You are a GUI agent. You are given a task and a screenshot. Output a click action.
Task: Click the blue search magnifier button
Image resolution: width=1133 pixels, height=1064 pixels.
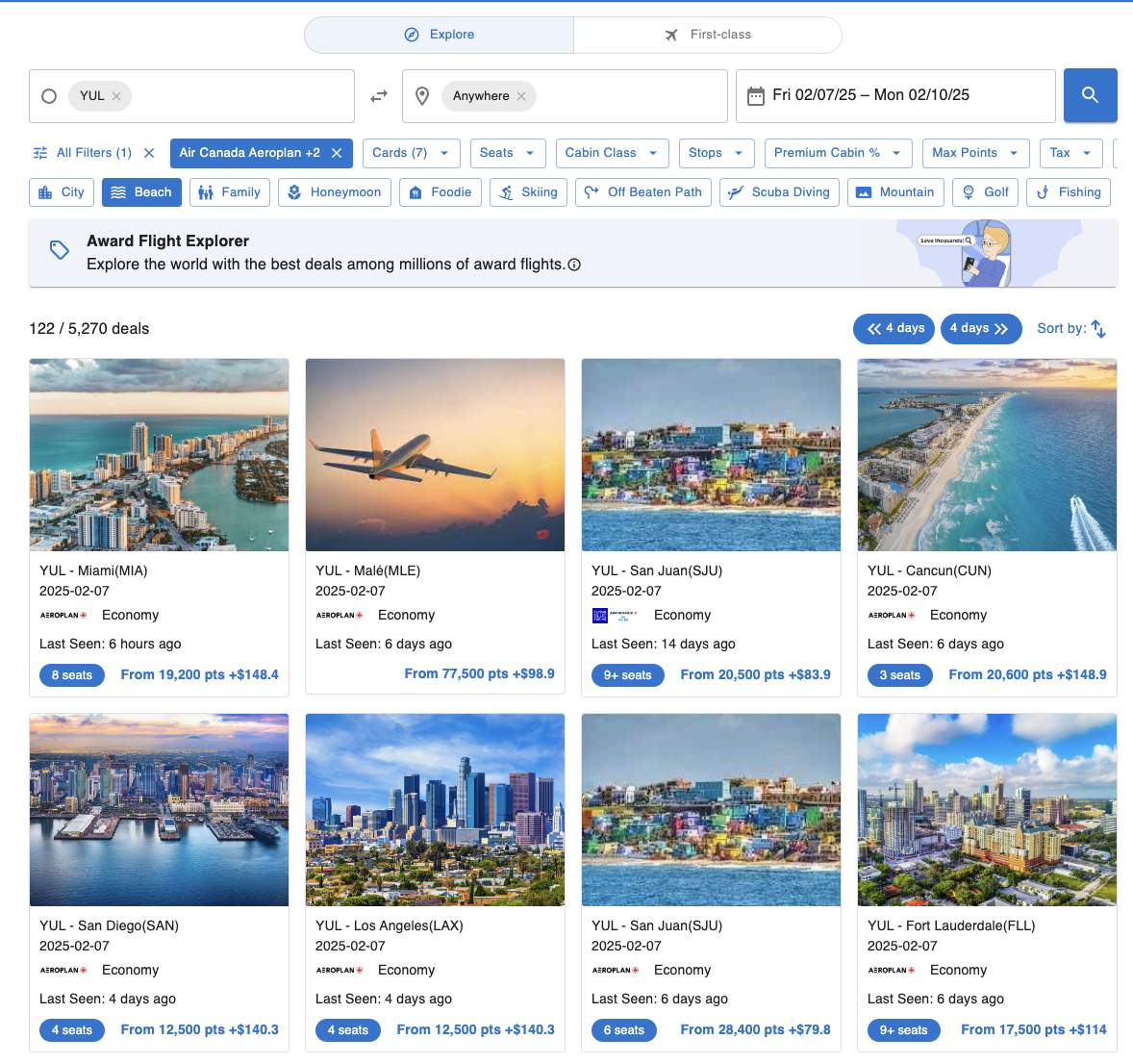pyautogui.click(x=1090, y=95)
